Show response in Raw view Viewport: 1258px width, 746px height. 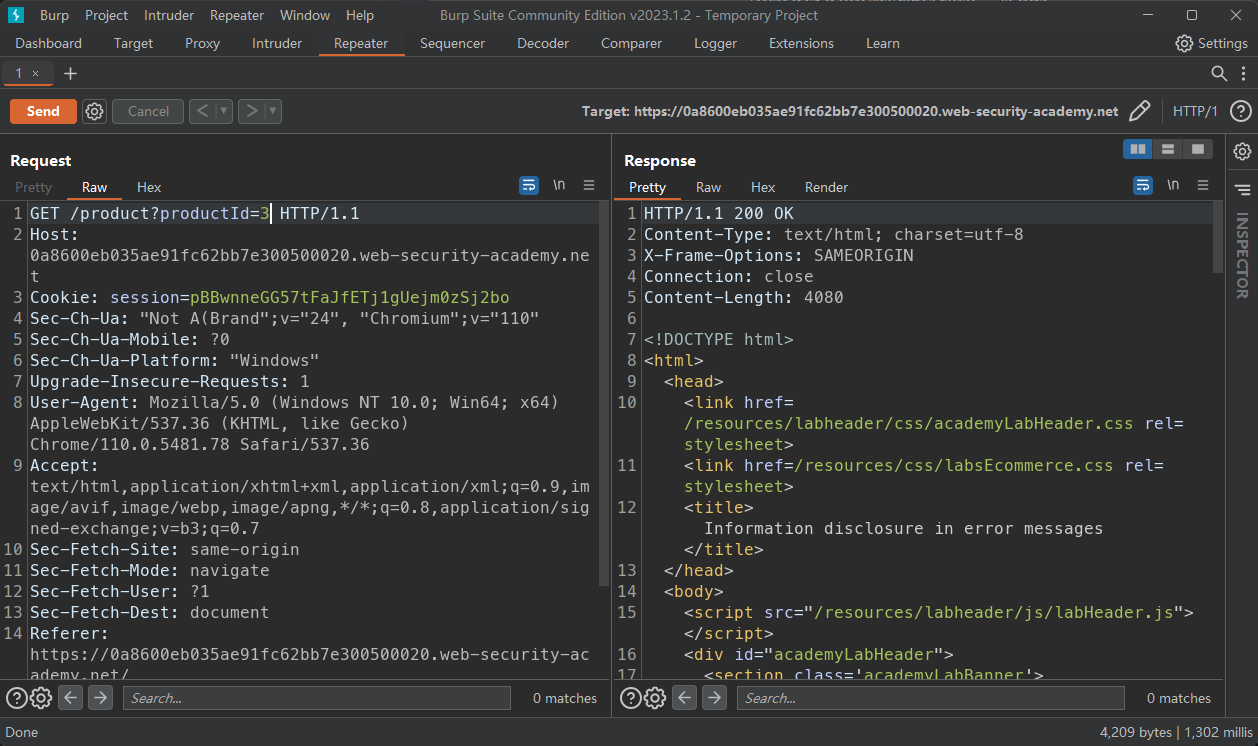[708, 187]
